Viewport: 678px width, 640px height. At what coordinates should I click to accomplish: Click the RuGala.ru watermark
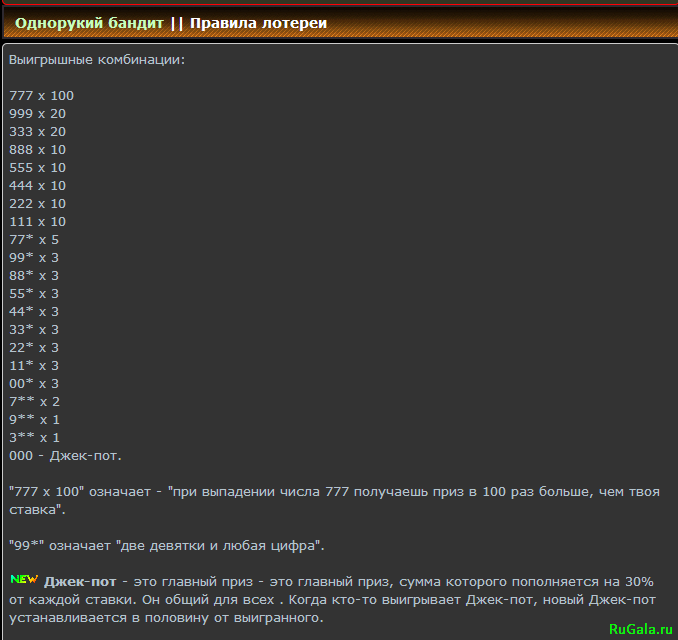(x=641, y=627)
